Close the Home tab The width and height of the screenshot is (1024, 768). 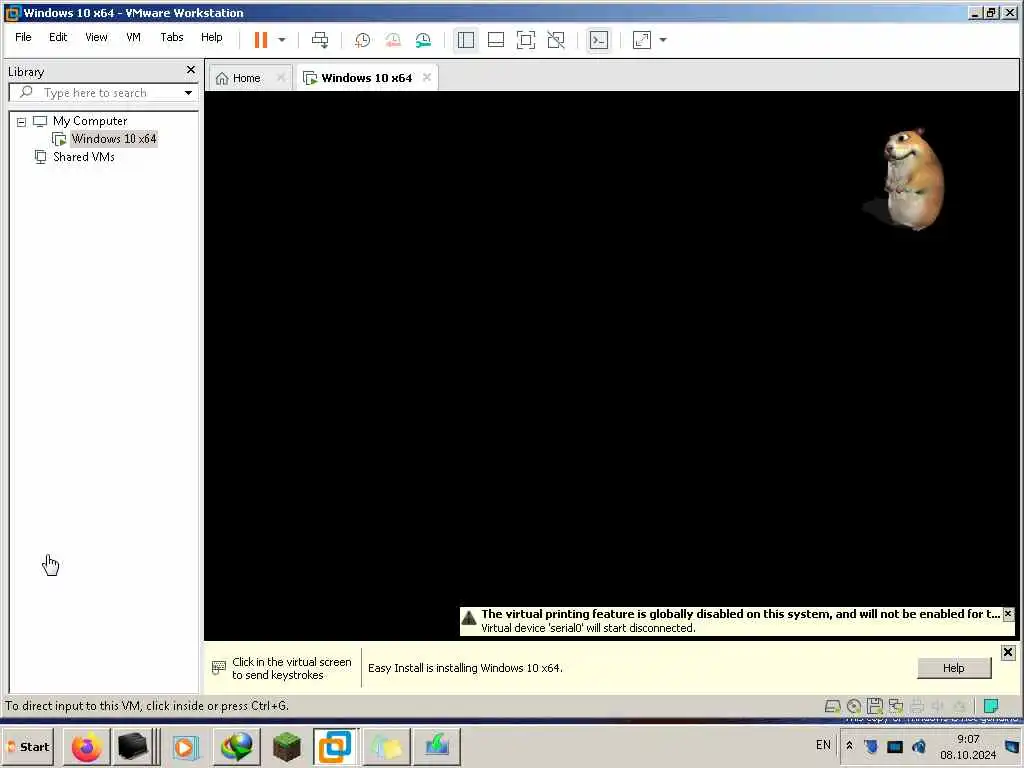[281, 77]
